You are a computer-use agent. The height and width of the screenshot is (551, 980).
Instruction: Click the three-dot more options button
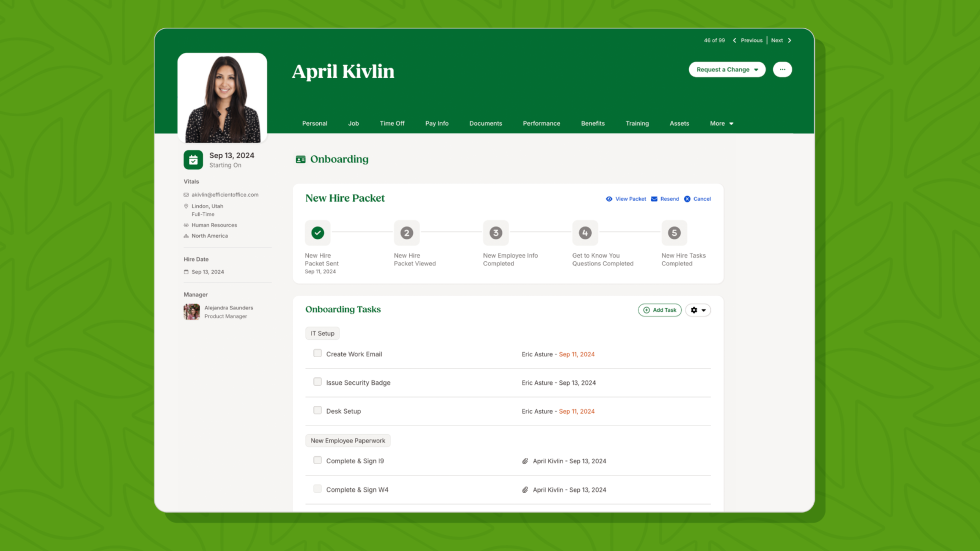point(782,70)
